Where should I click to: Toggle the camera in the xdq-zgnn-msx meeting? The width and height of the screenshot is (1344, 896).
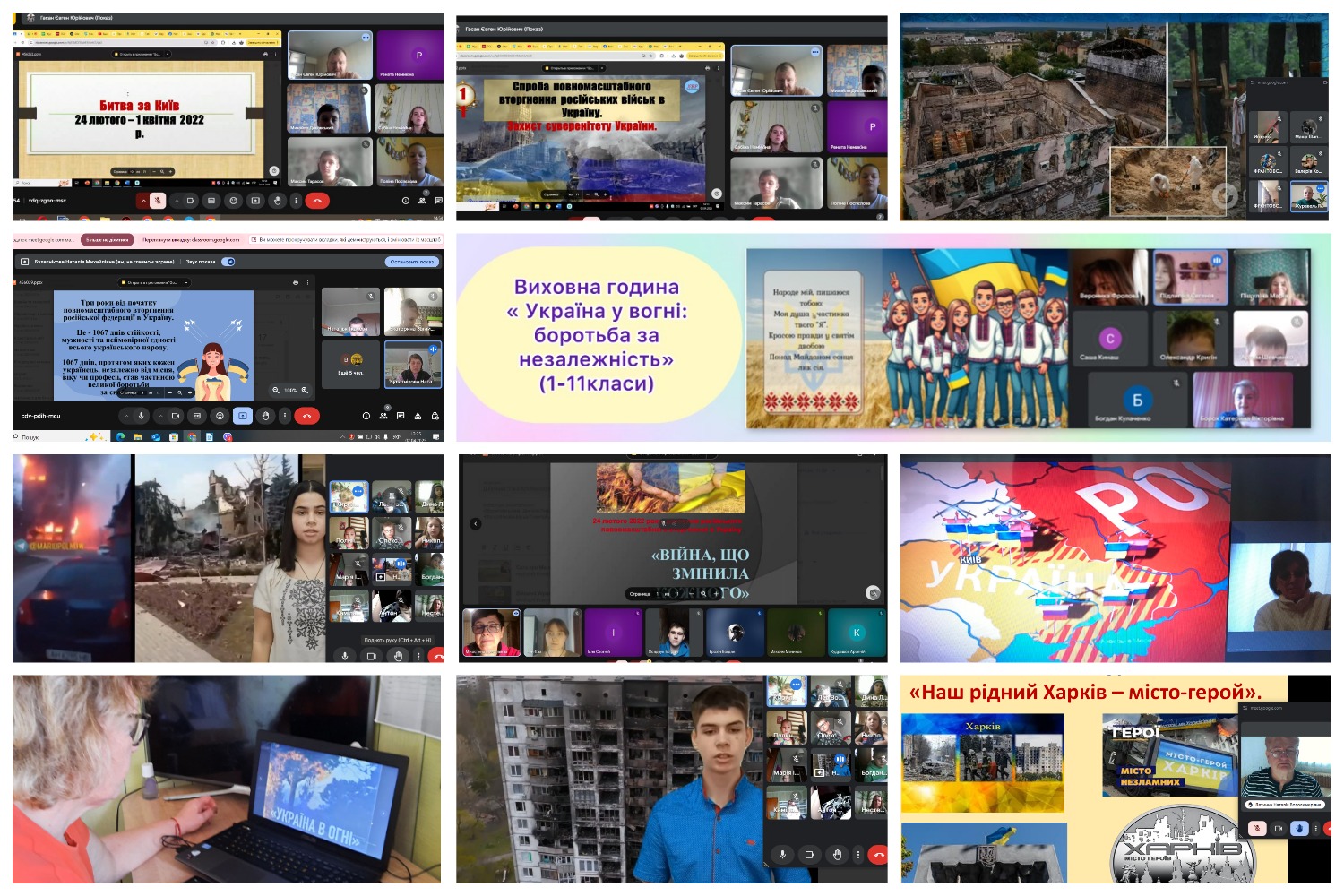[191, 201]
